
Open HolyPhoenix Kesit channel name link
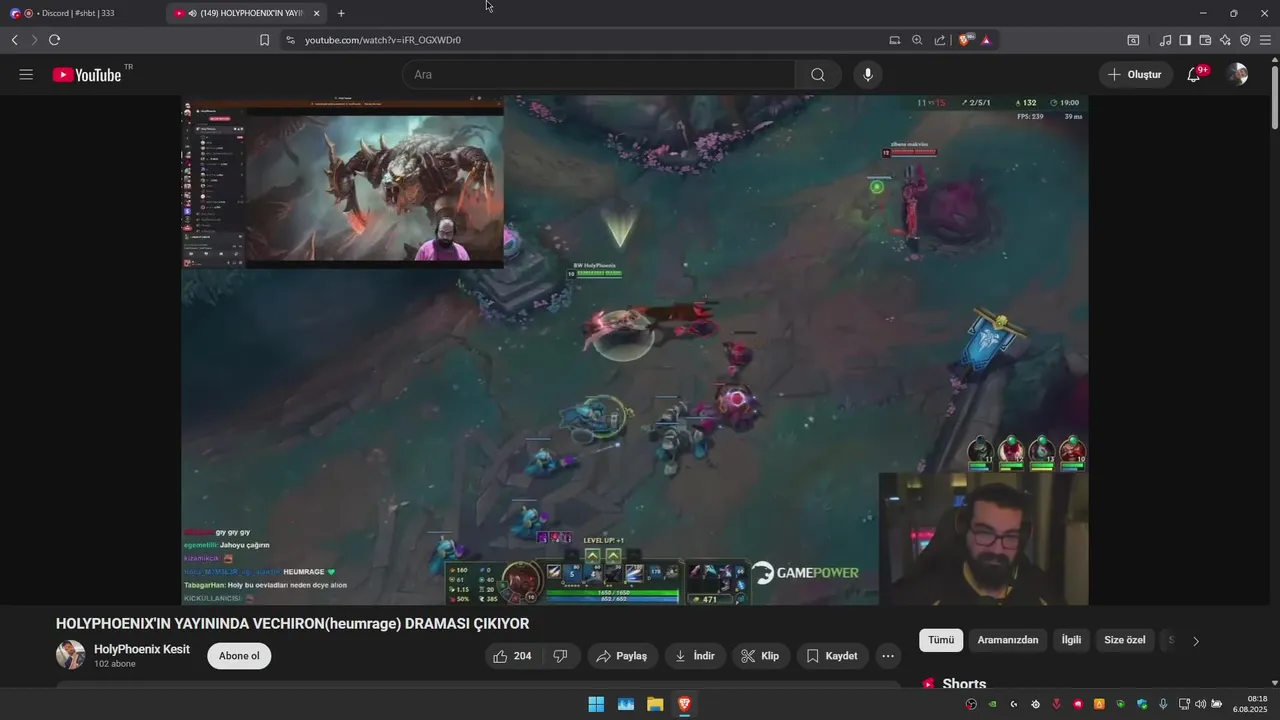pyautogui.click(x=141, y=649)
